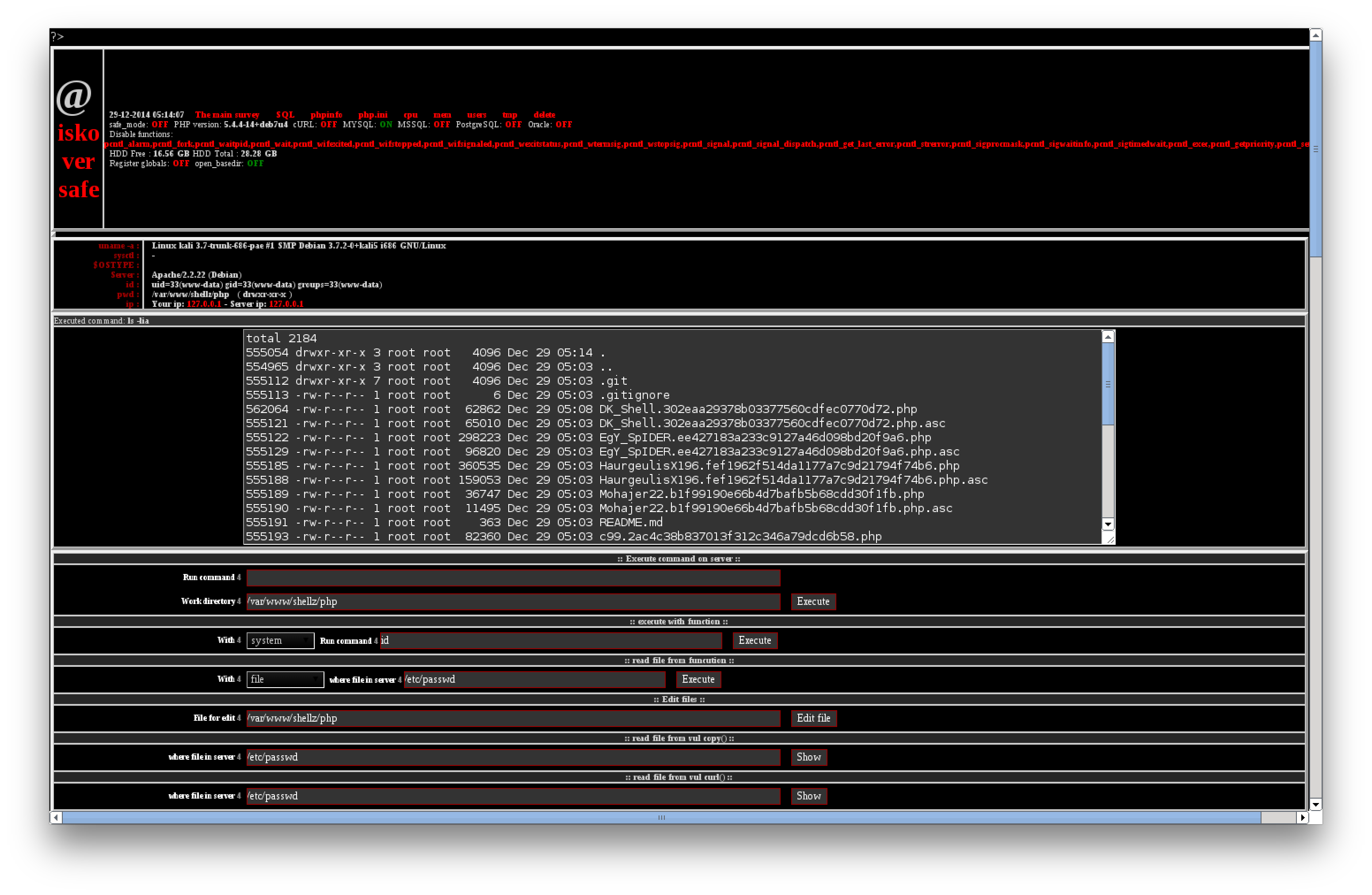The image size is (1372, 895).
Task: Click the PHP version 5.4.4-14+deb7u4 value
Action: click(255, 125)
